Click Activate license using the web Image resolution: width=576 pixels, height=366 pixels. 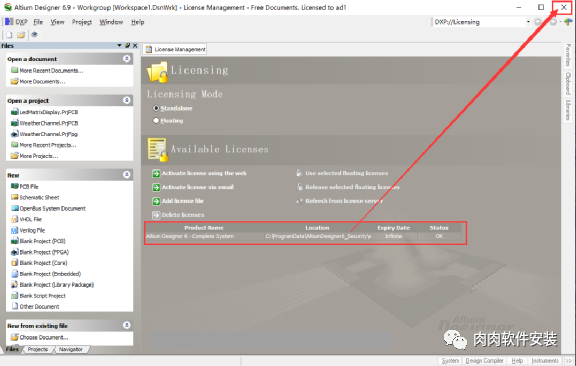tap(199, 173)
